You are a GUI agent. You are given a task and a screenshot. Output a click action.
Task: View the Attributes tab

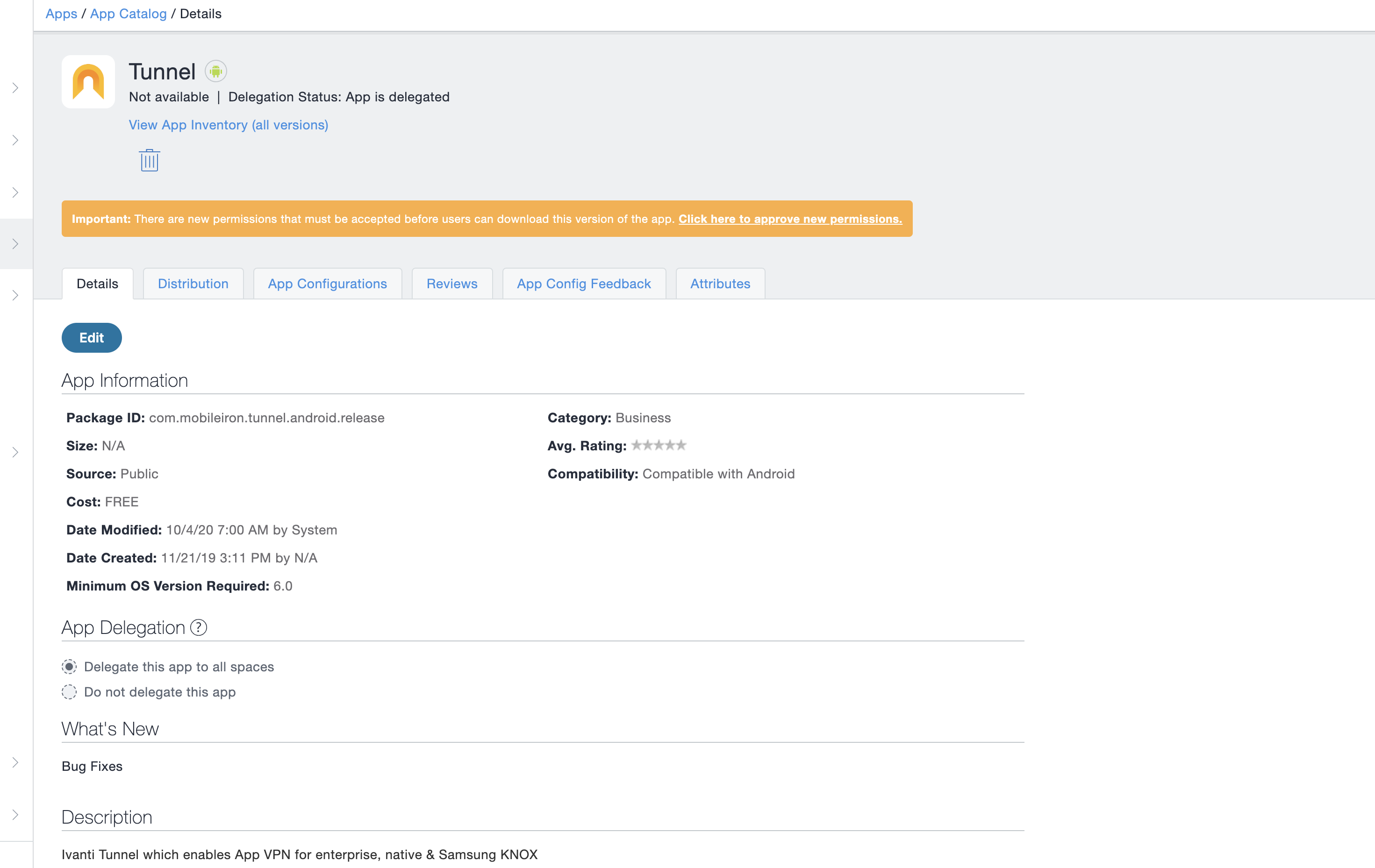720,283
